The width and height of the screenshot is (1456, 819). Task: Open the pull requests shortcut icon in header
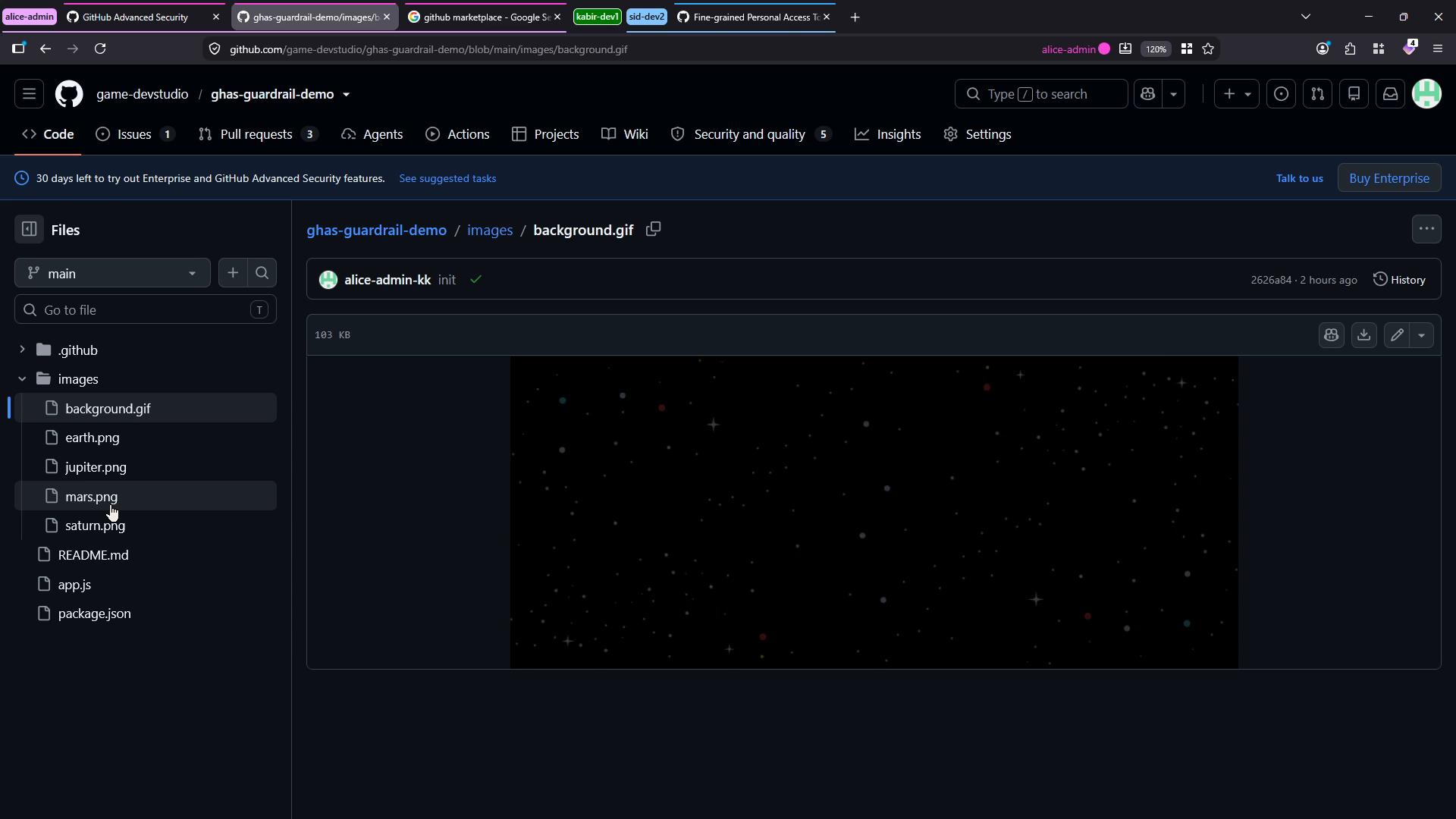[x=1317, y=94]
